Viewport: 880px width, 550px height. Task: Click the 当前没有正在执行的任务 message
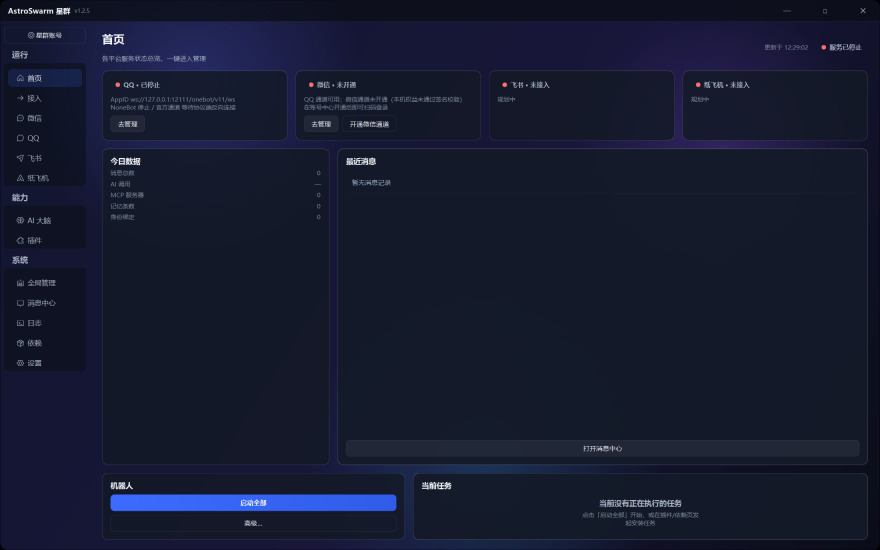coord(640,503)
